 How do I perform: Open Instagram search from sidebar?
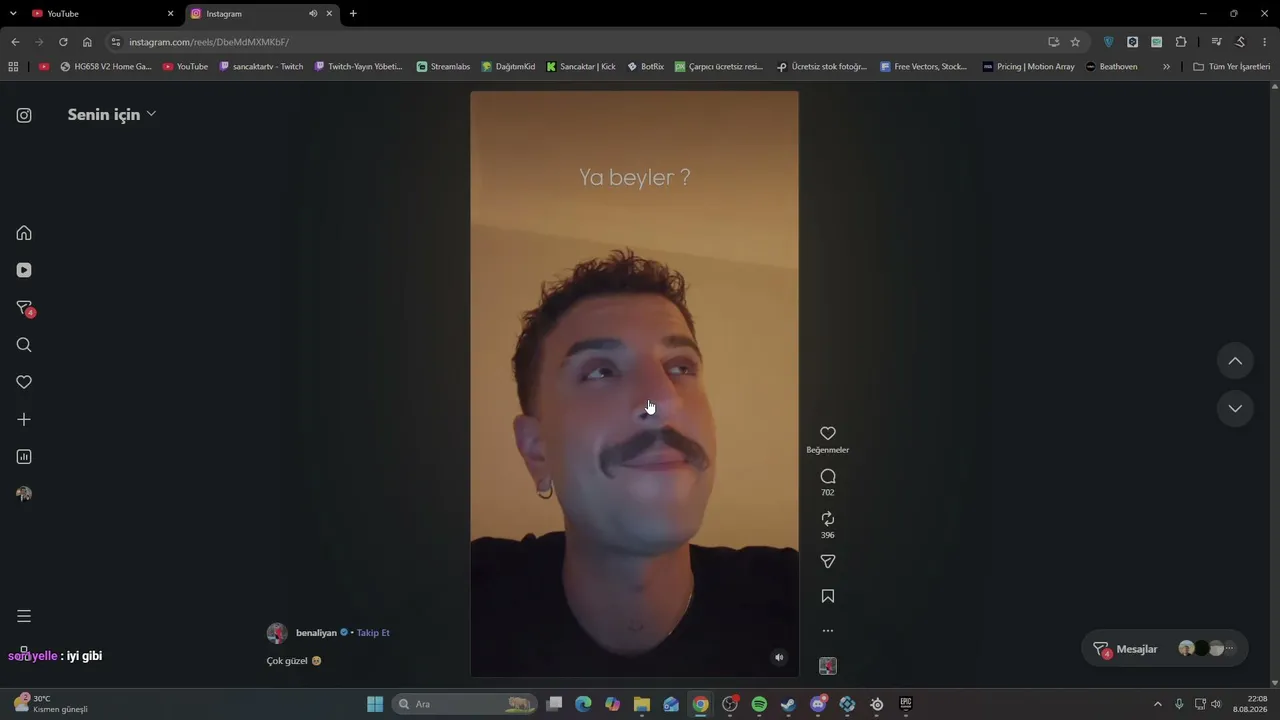tap(24, 345)
